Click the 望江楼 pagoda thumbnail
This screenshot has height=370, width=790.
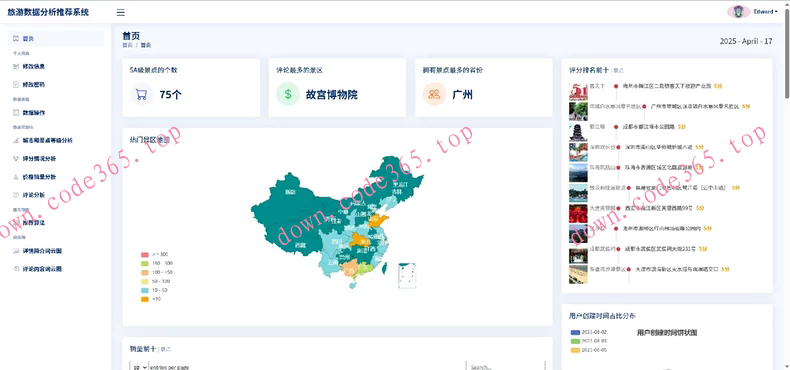578,132
